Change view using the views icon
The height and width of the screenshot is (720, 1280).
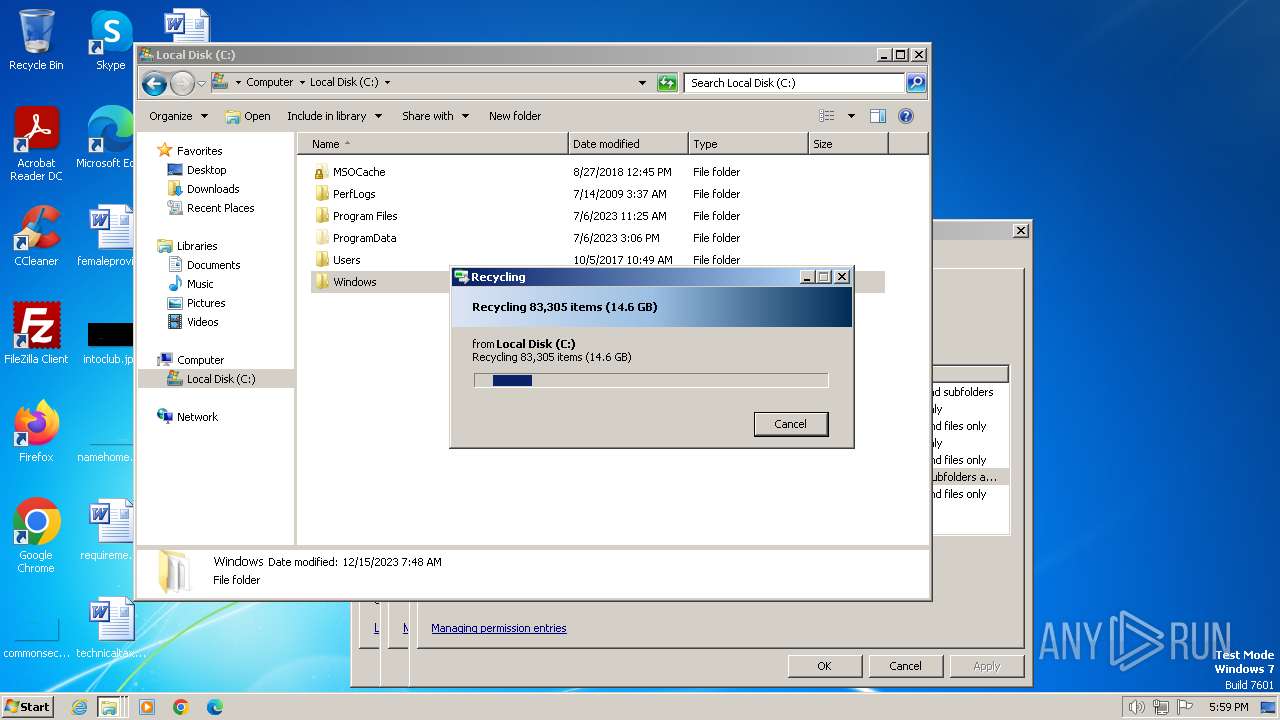826,116
